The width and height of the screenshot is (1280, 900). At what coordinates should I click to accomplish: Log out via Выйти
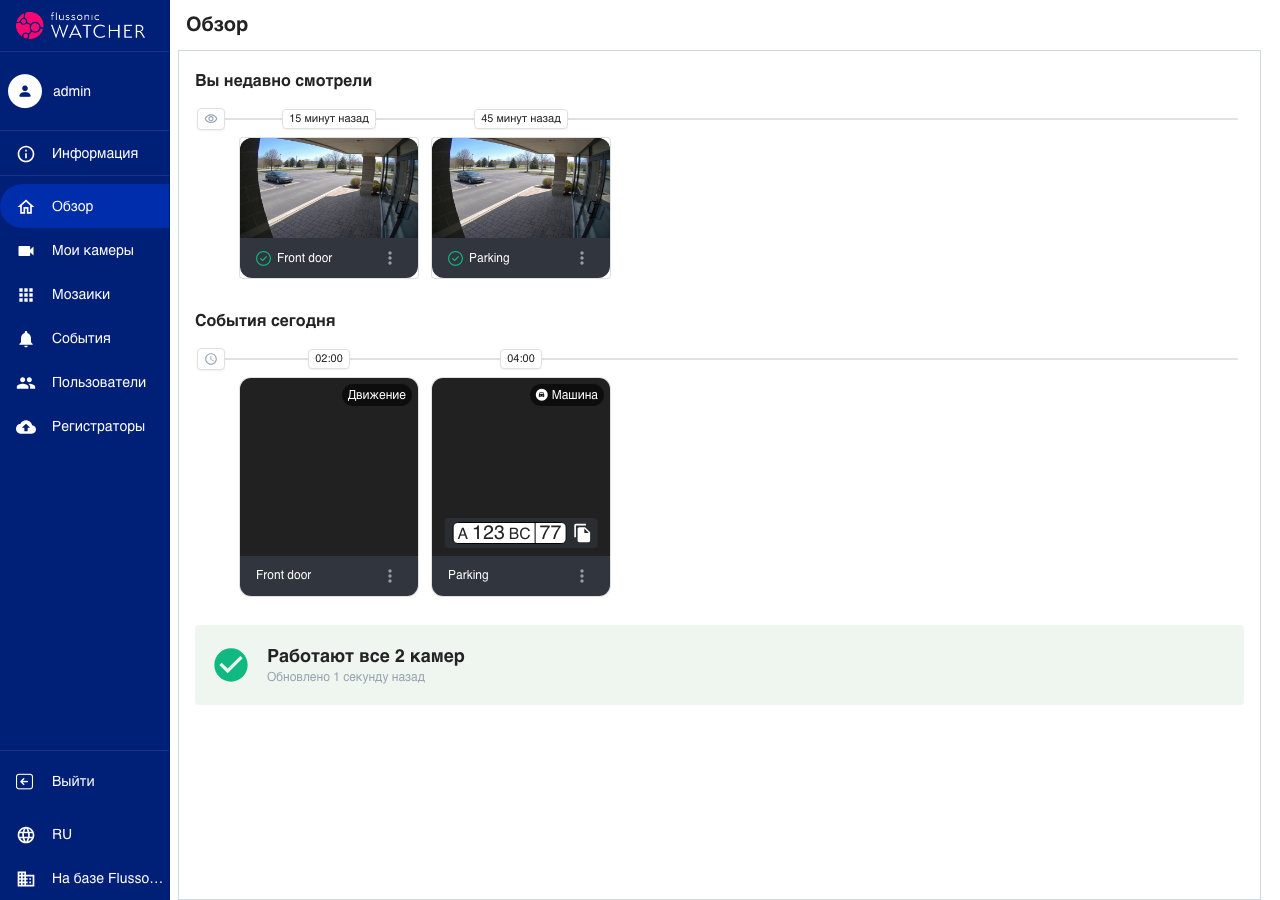[85, 782]
